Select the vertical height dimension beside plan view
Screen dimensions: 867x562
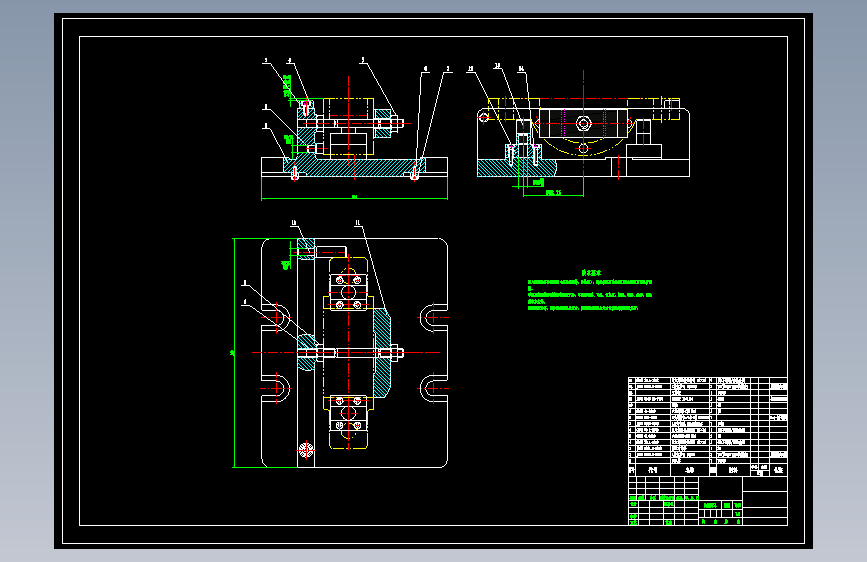tap(234, 353)
